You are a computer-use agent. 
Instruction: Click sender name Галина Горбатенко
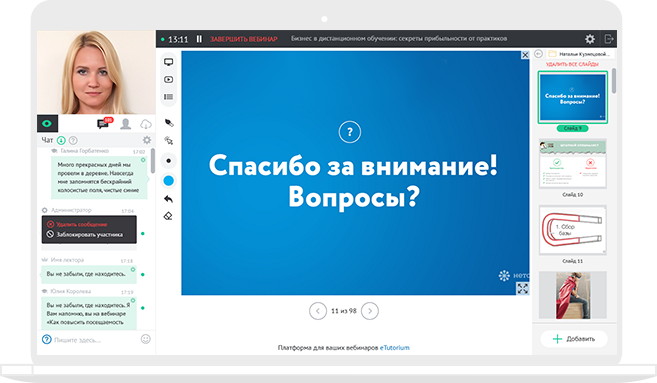85,151
